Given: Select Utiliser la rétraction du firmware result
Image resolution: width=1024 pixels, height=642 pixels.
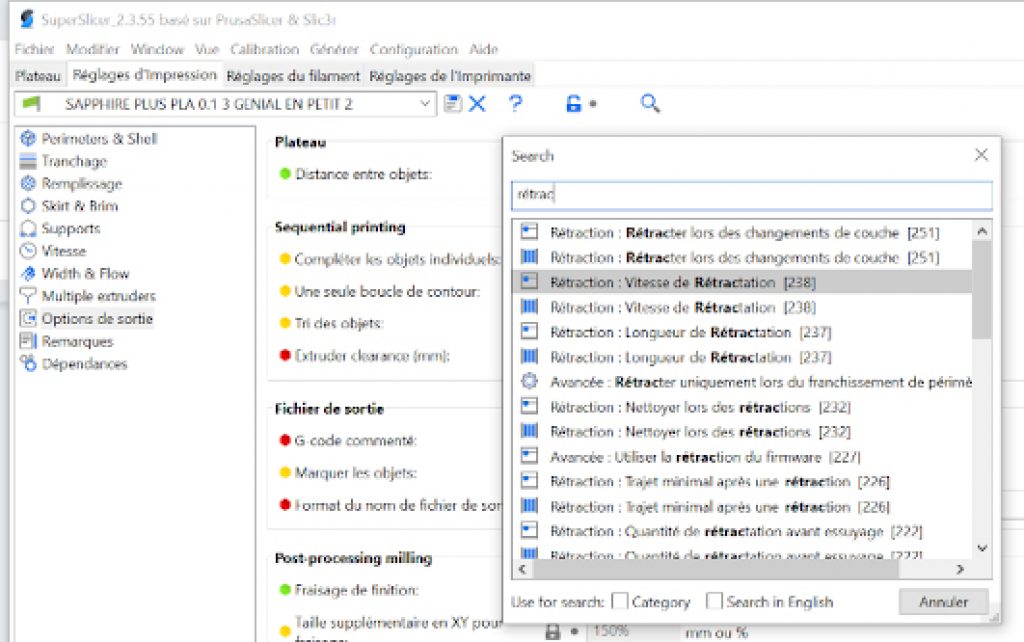Looking at the screenshot, I should (x=743, y=457).
